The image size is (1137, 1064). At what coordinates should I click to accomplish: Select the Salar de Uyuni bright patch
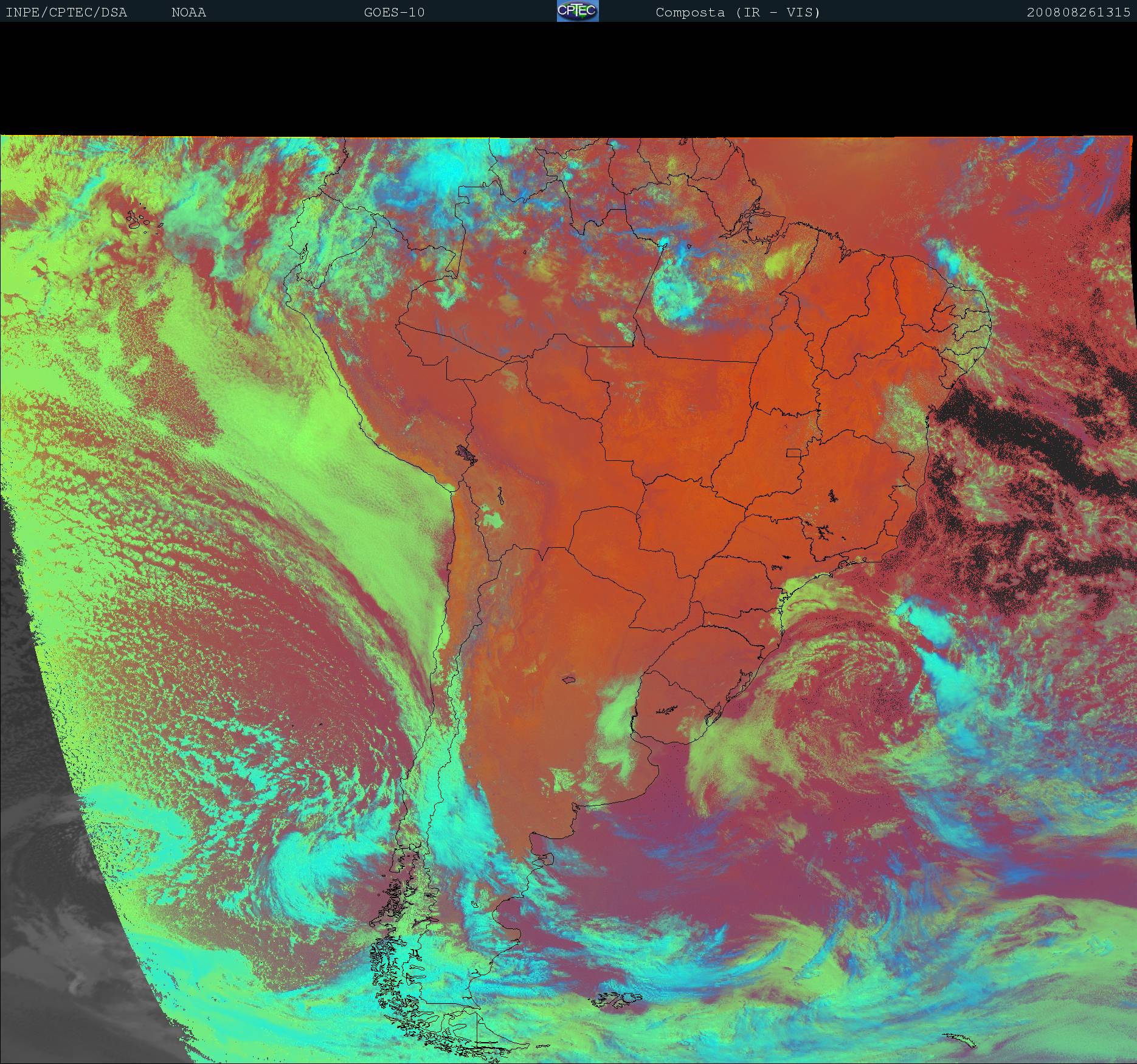pos(492,520)
